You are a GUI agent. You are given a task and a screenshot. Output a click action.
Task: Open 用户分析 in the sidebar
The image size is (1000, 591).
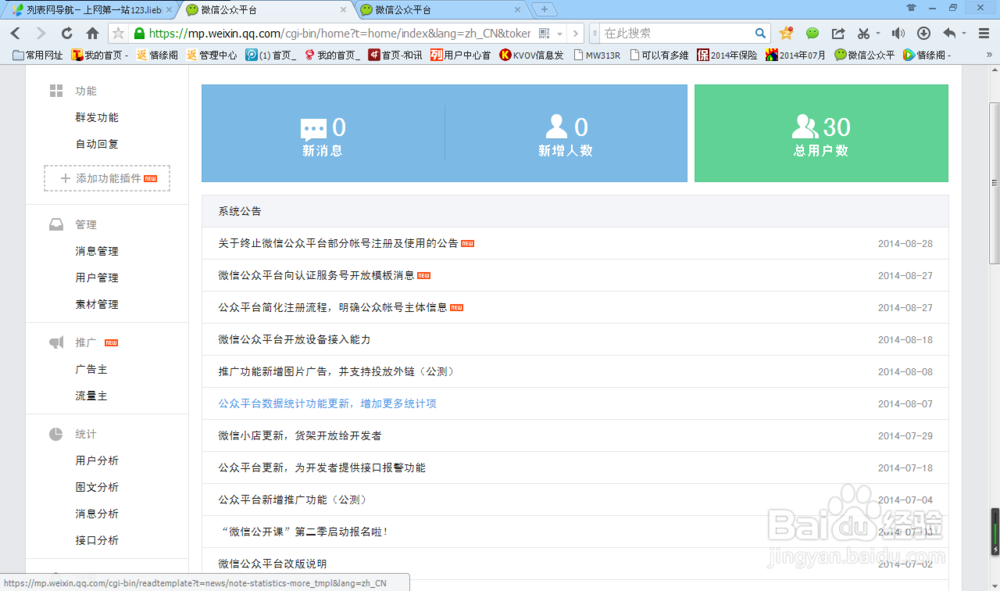point(97,461)
